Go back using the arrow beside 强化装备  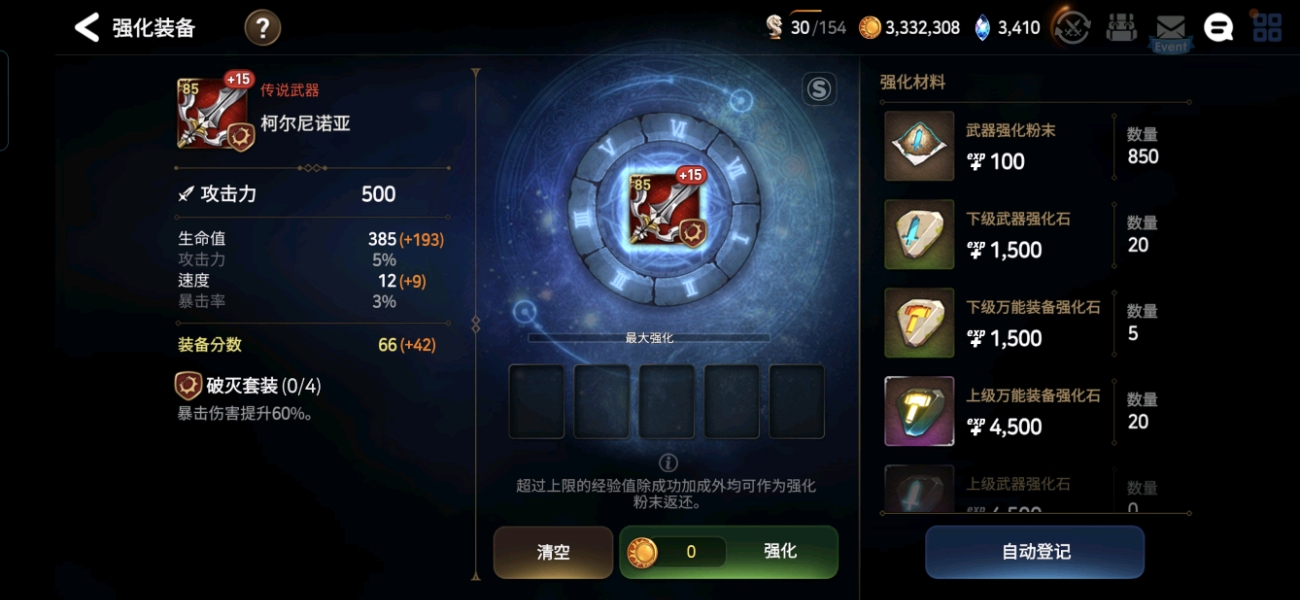coord(88,28)
